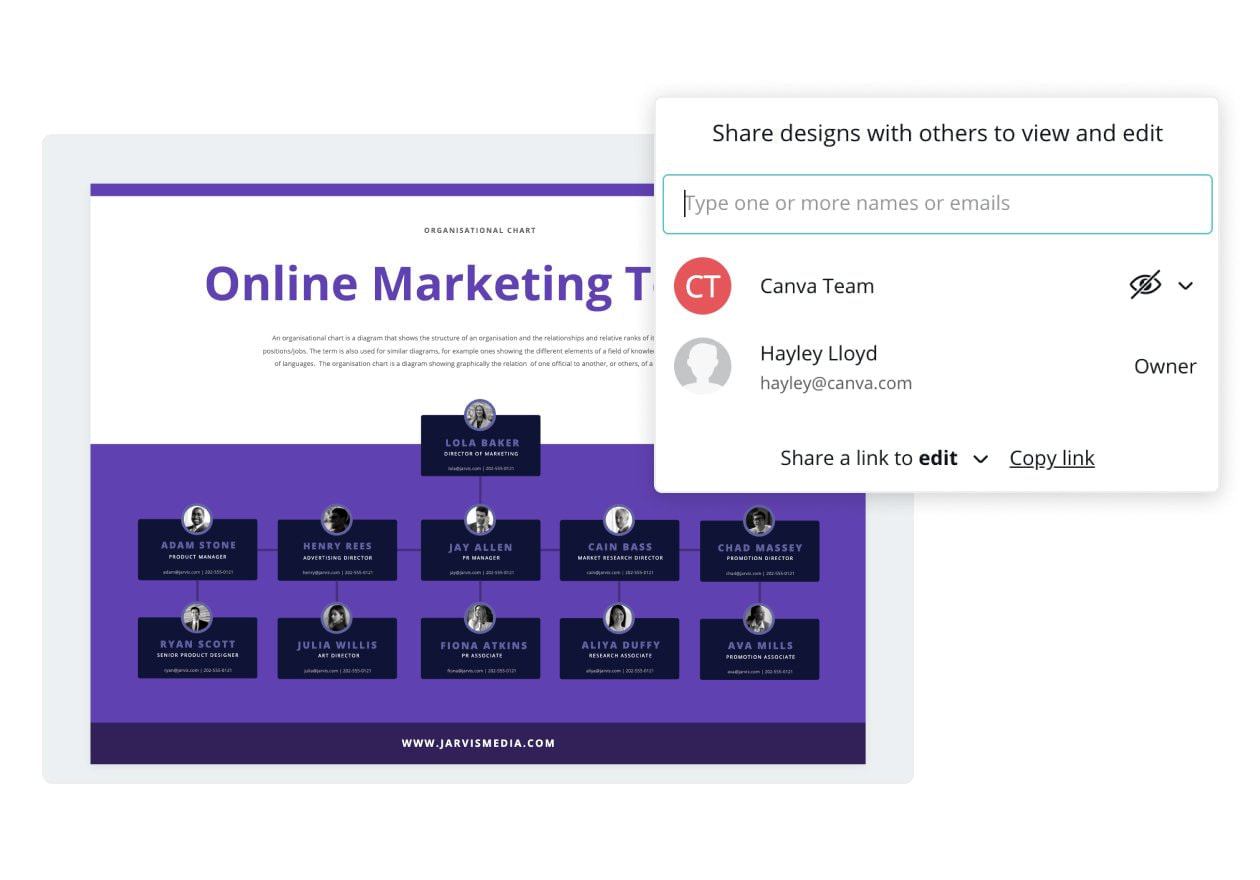1260x880 pixels.
Task: Click Aliya Duffy's profile photo
Action: tap(619, 617)
